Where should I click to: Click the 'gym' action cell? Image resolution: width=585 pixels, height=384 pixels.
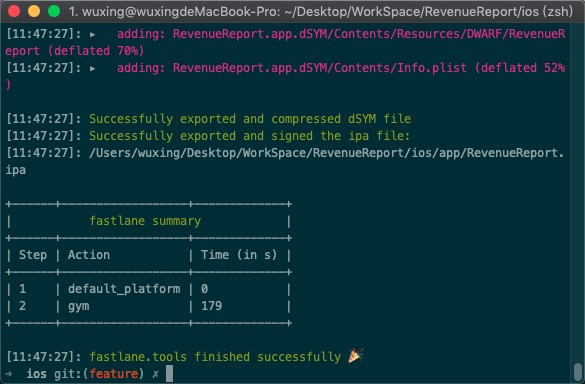79,306
